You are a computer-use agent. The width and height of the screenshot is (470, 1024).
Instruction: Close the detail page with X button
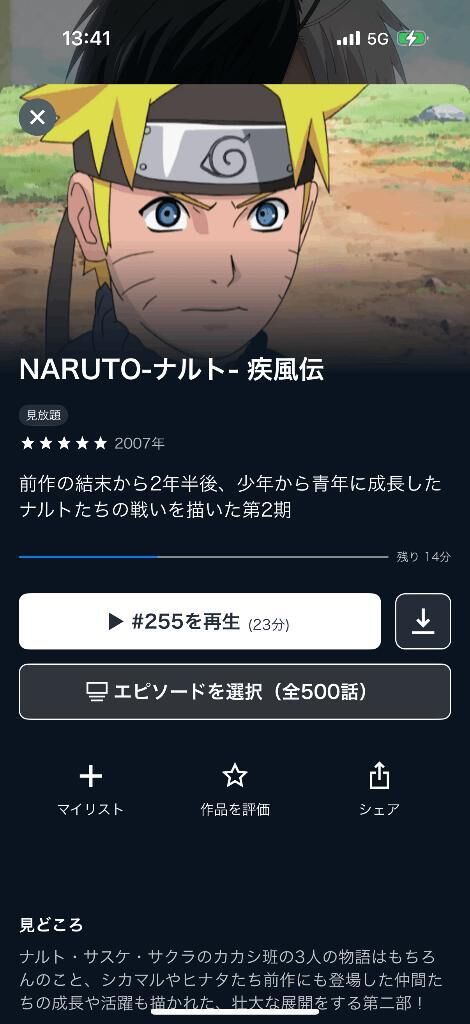tap(37, 118)
